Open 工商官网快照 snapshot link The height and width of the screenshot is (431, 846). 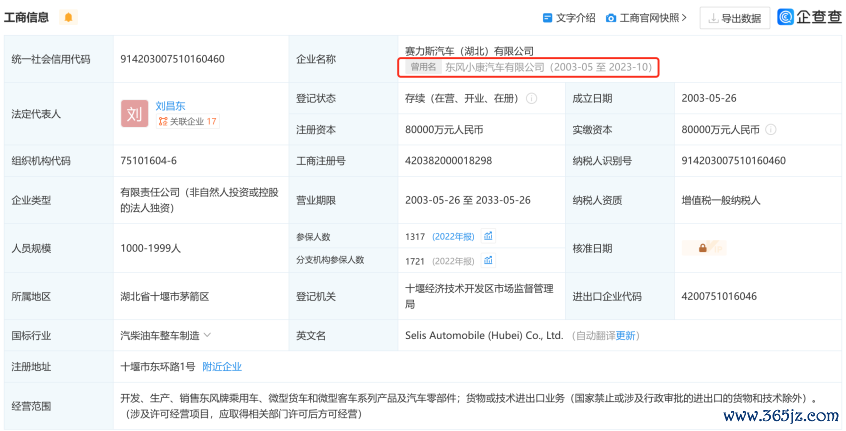649,18
